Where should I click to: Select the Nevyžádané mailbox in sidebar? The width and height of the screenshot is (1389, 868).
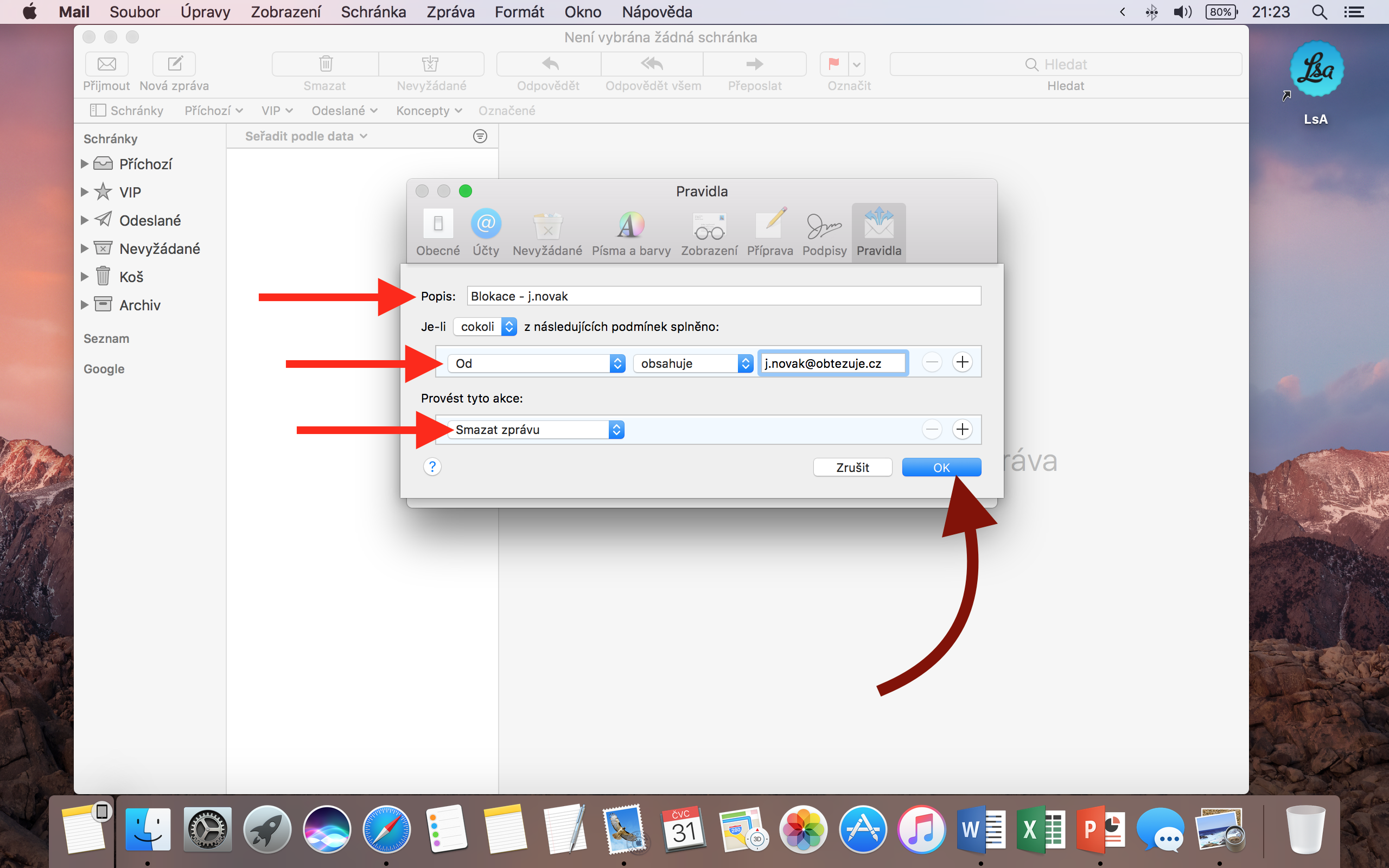pos(149,248)
